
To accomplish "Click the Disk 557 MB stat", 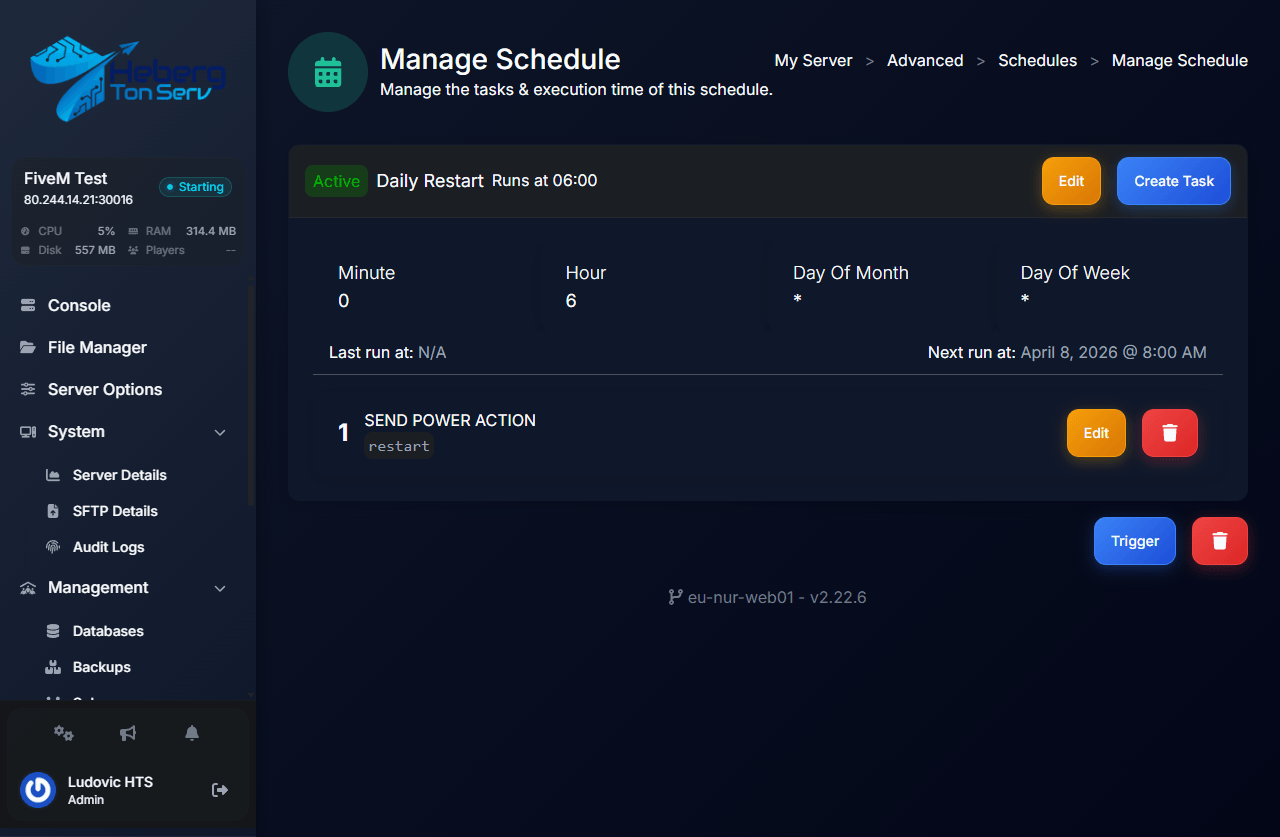I will pyautogui.click(x=68, y=250).
